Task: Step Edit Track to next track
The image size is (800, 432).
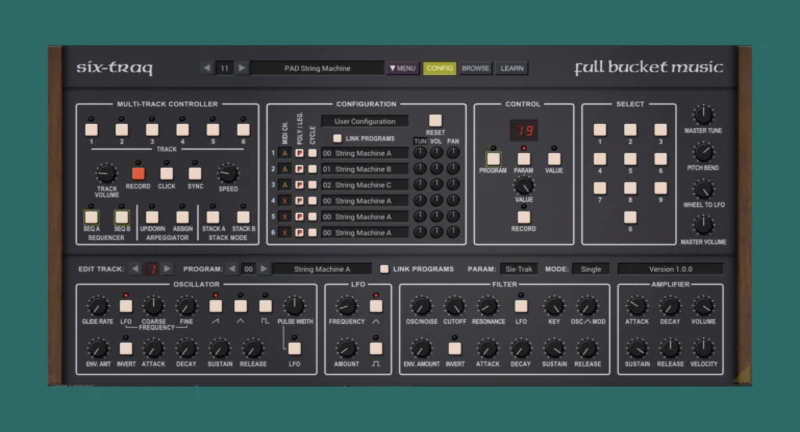Action: pyautogui.click(x=167, y=269)
